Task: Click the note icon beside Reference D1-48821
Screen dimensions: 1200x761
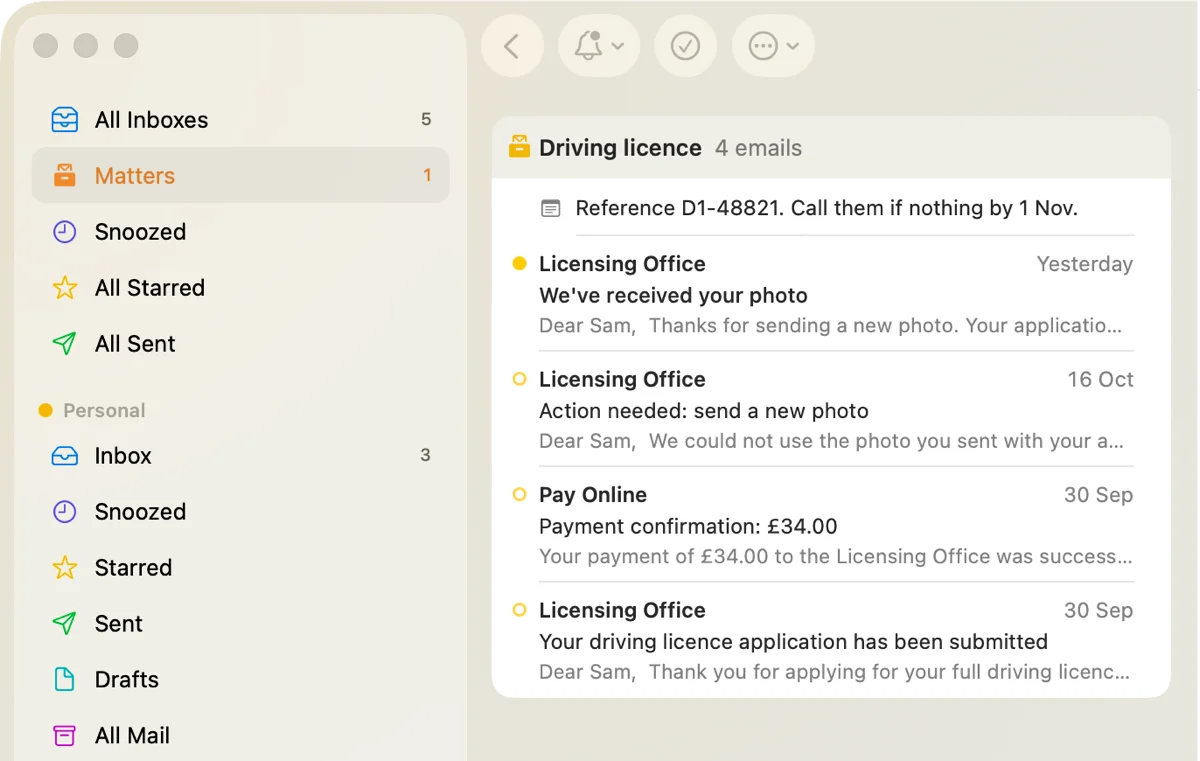Action: click(x=550, y=208)
